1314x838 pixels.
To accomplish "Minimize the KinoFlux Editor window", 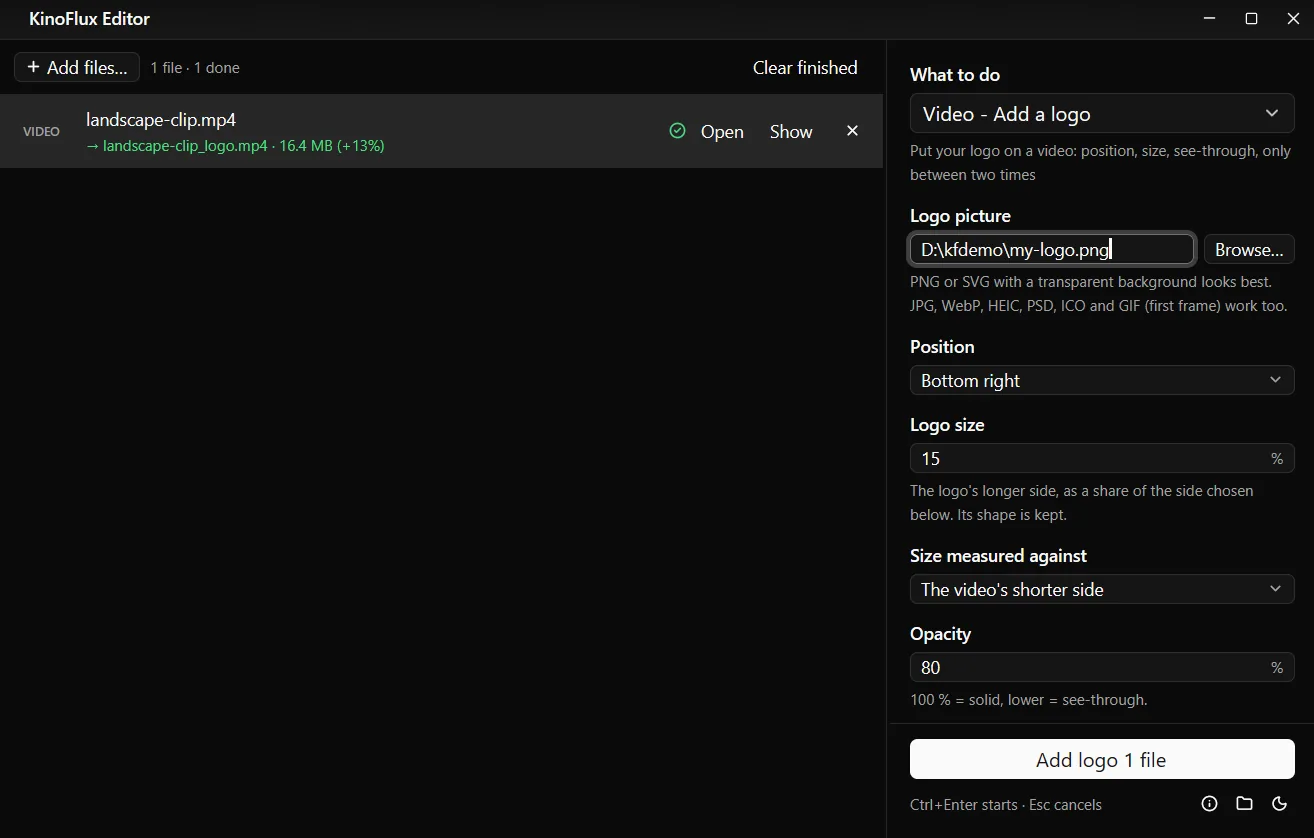I will coord(1209,19).
